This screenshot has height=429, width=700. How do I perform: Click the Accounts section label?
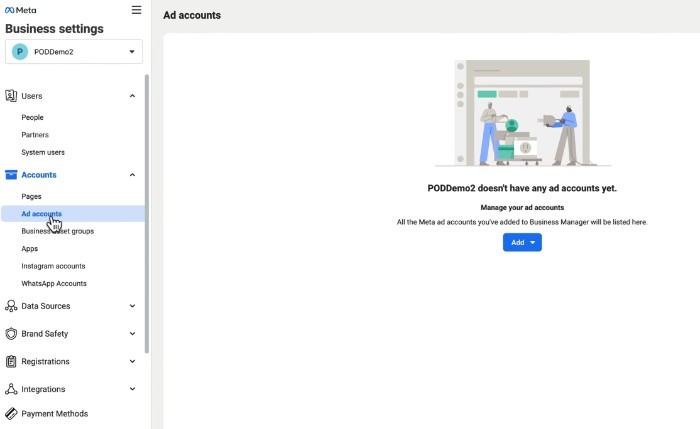click(x=39, y=175)
